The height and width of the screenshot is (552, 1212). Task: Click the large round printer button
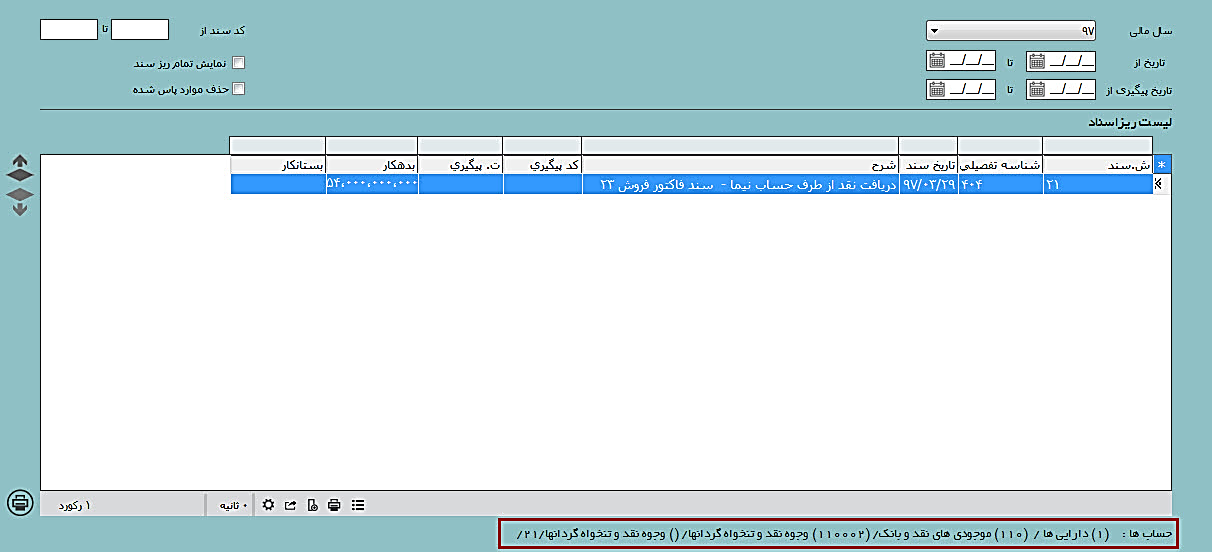click(x=20, y=502)
